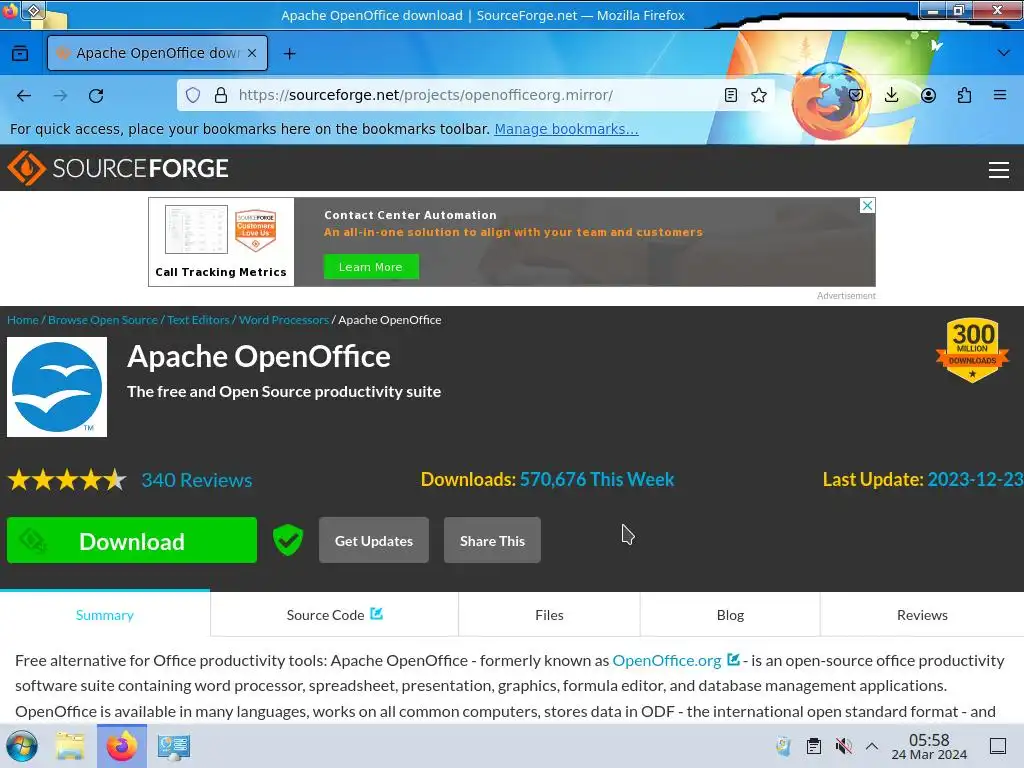The height and width of the screenshot is (768, 1024).
Task: Open the Firefox account icon
Action: point(928,95)
